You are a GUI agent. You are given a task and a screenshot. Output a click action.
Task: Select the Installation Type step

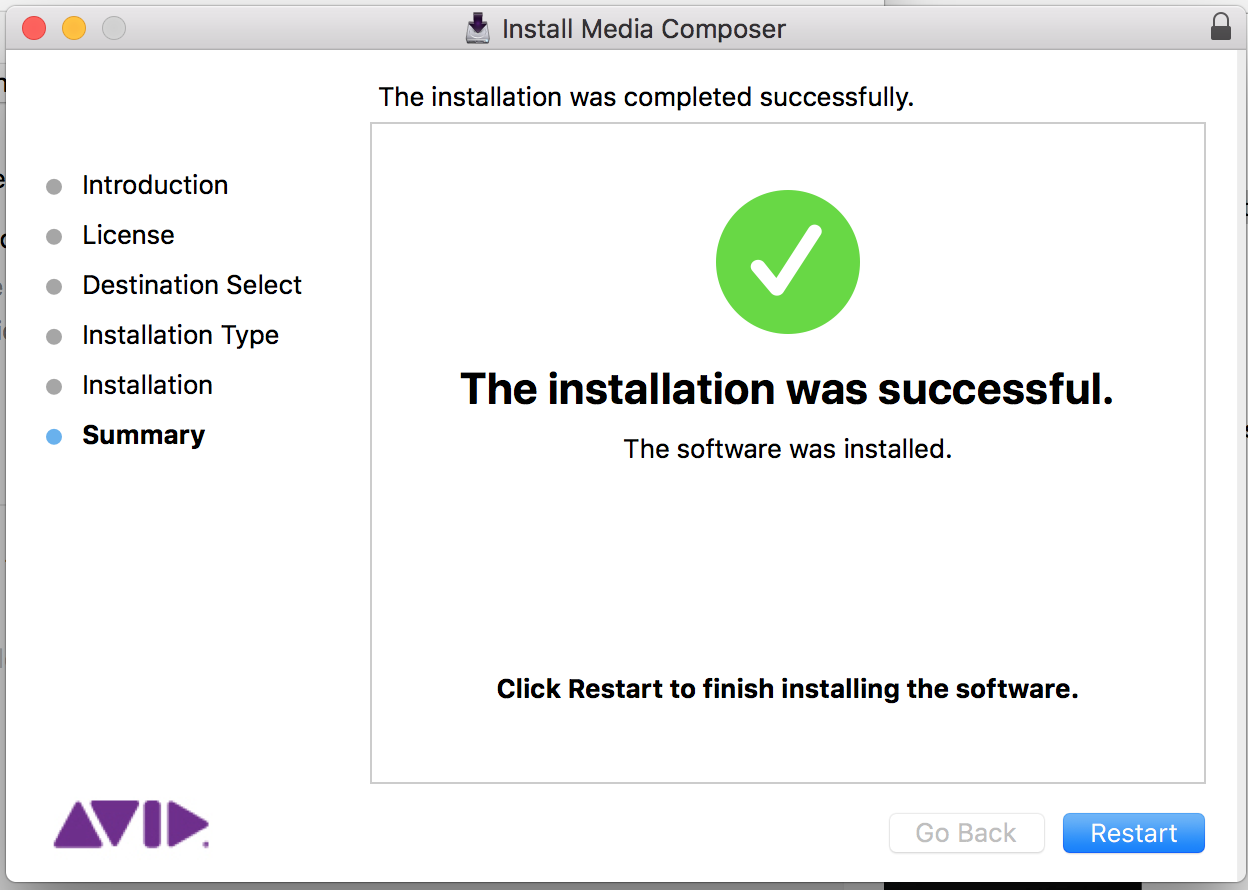tap(180, 335)
